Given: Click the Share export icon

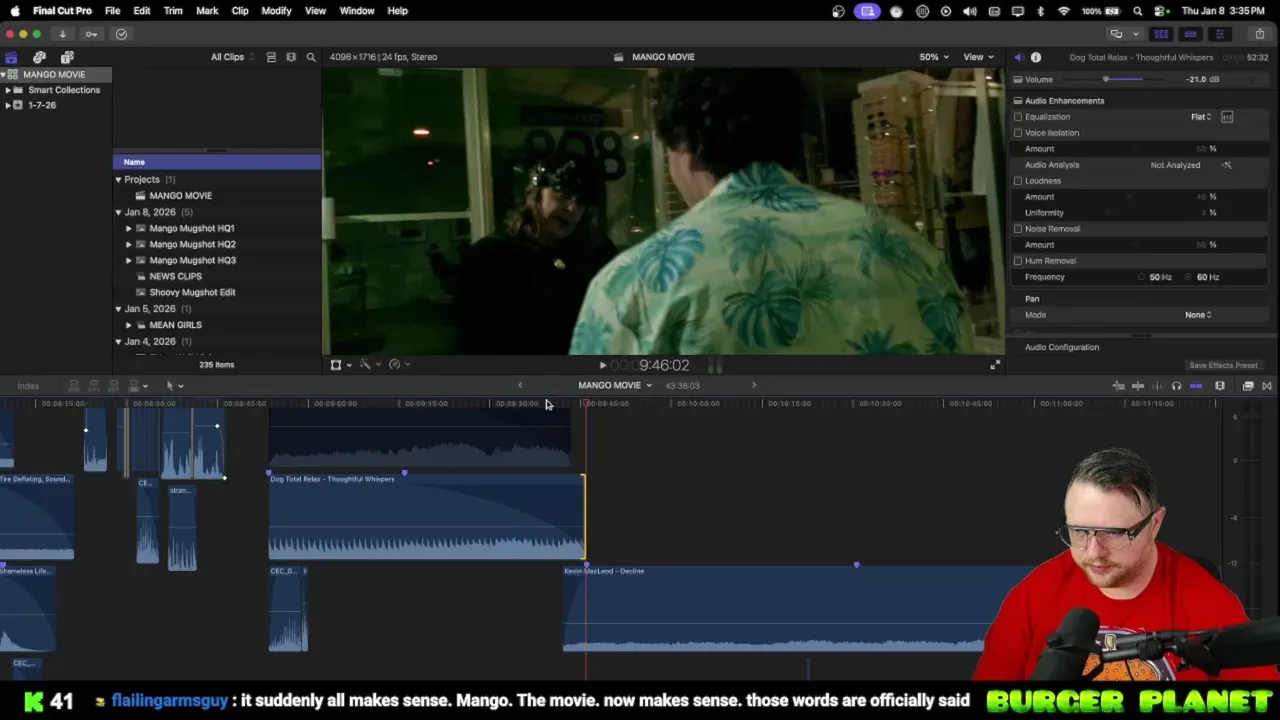Looking at the screenshot, I should 1259,34.
